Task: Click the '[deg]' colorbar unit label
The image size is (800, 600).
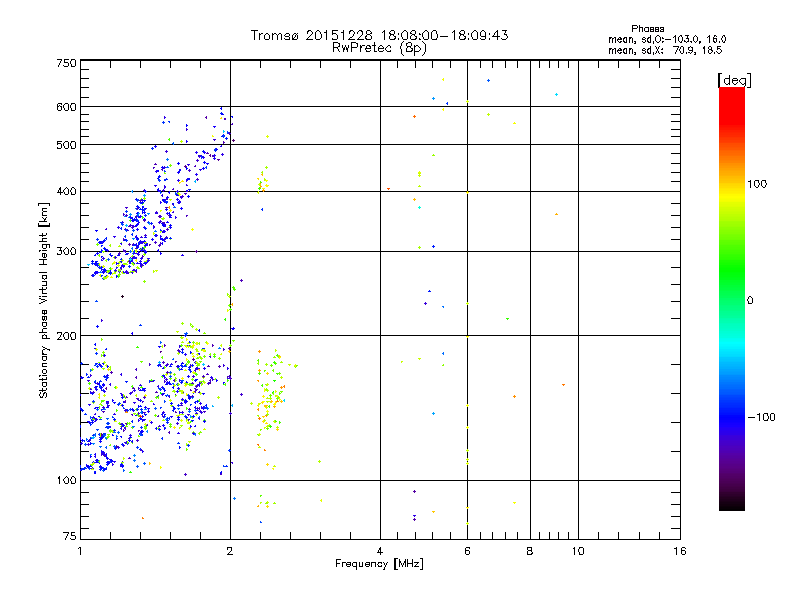Action: tap(734, 80)
